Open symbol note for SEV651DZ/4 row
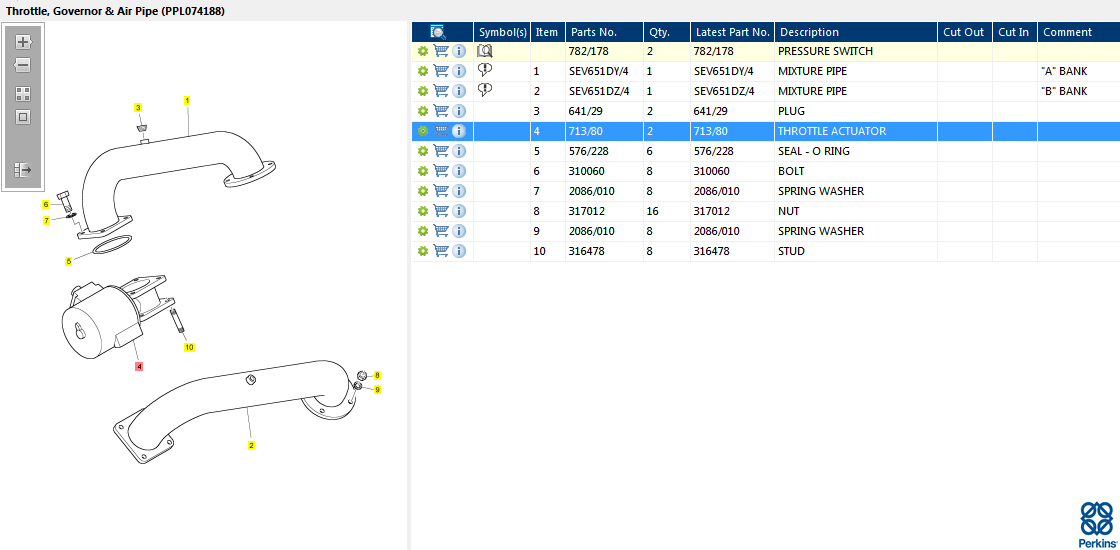This screenshot has width=1120, height=550. (485, 90)
